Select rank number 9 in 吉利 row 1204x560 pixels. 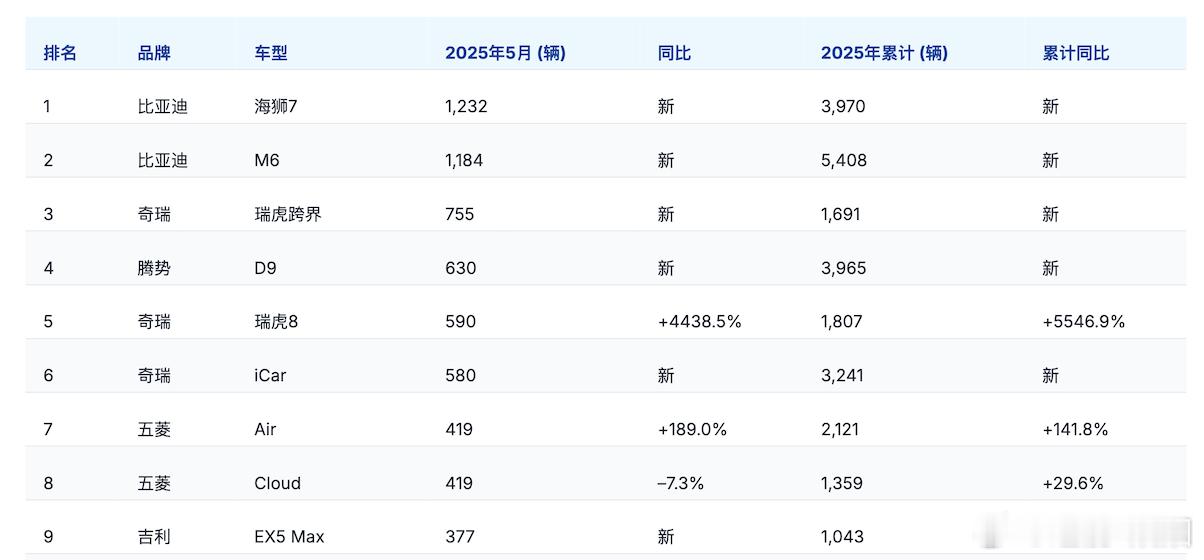tap(47, 538)
